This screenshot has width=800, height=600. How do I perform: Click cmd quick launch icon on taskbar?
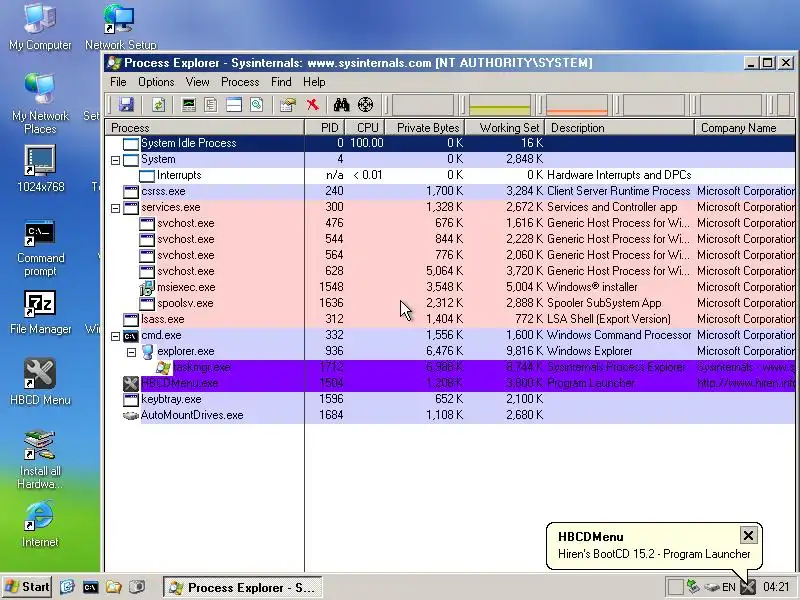pos(90,587)
